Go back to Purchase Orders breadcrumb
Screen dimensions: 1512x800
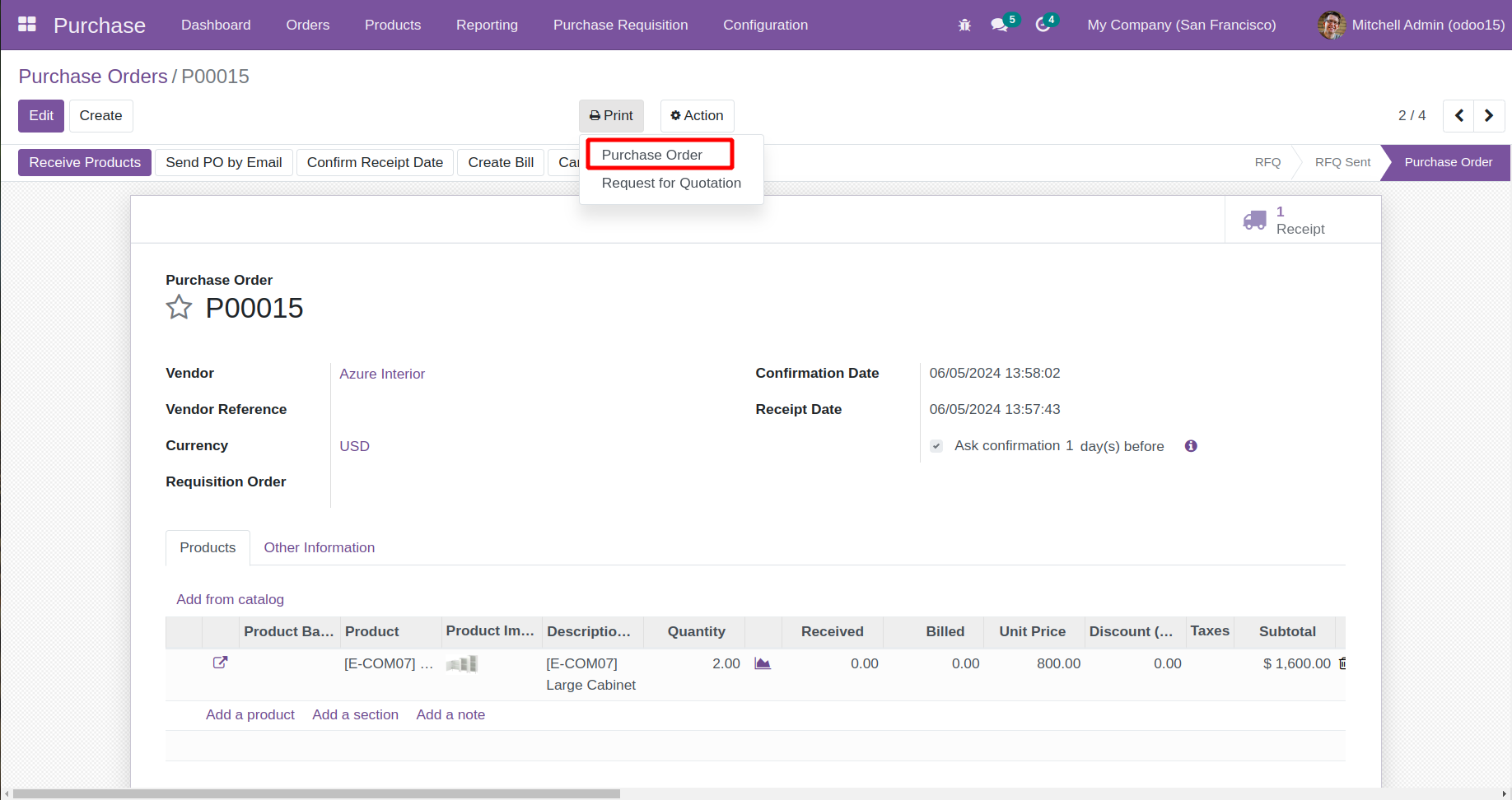pyautogui.click(x=93, y=77)
